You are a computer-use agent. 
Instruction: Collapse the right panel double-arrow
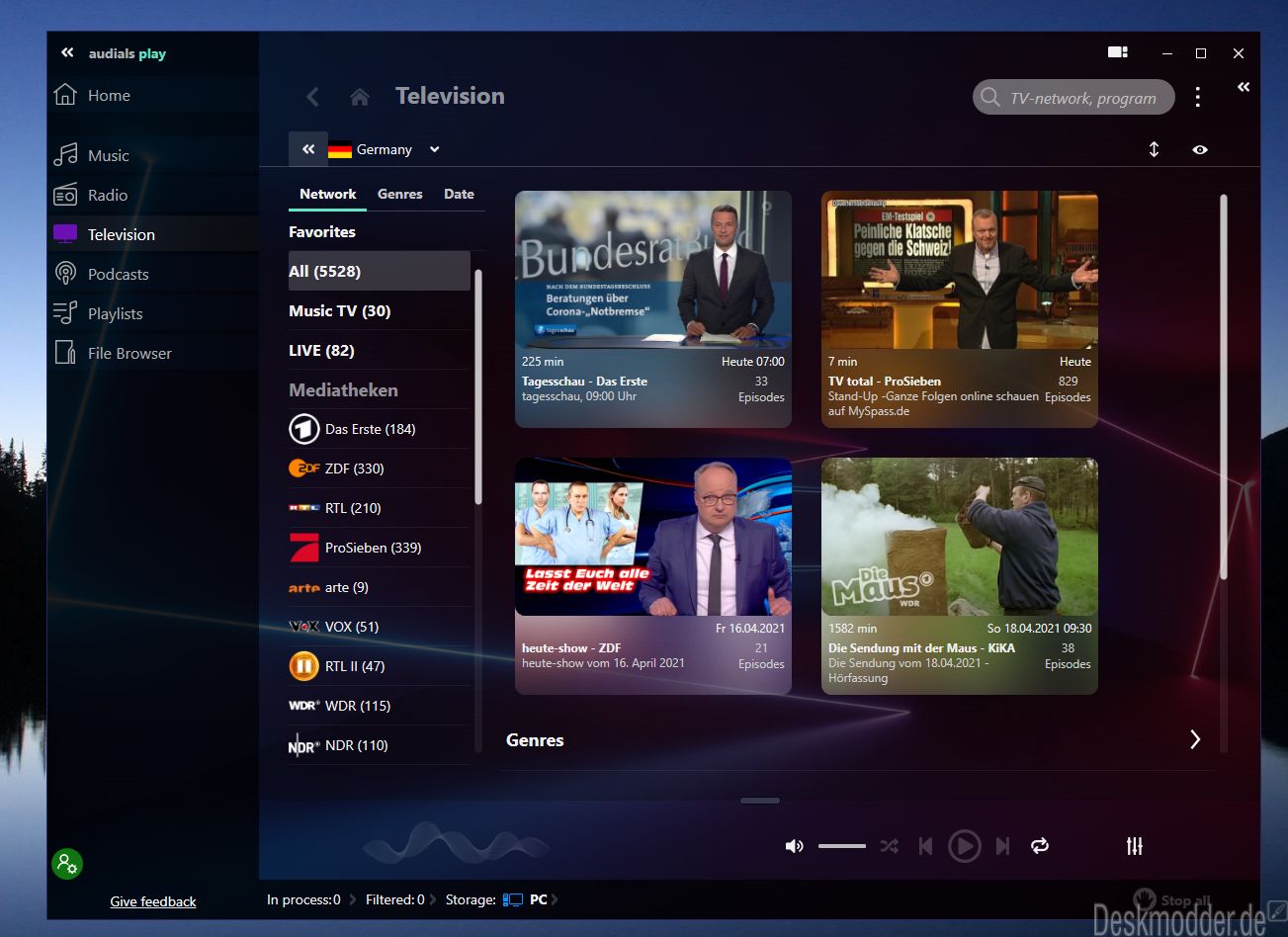click(x=1244, y=87)
